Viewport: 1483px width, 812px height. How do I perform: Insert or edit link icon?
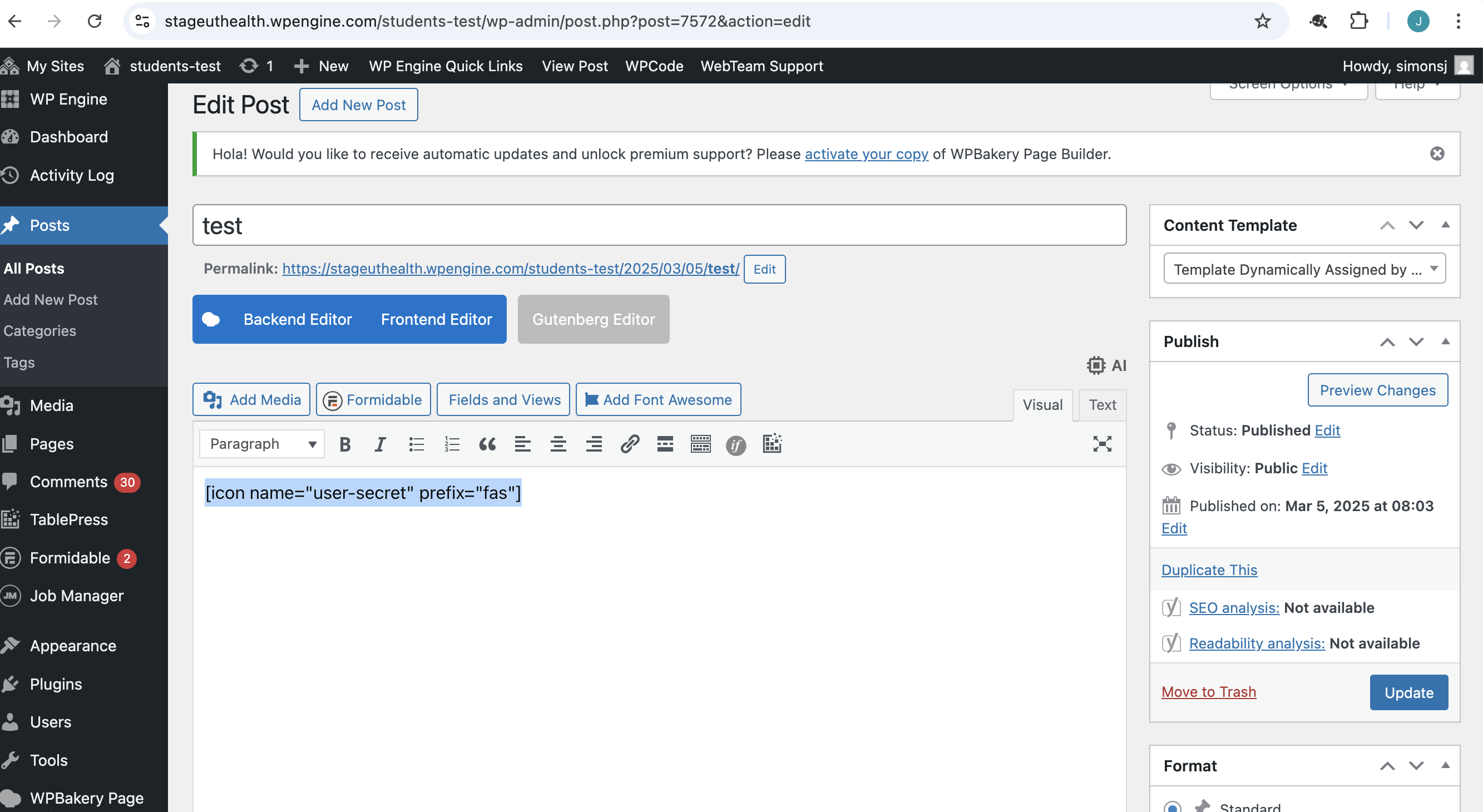pos(630,444)
